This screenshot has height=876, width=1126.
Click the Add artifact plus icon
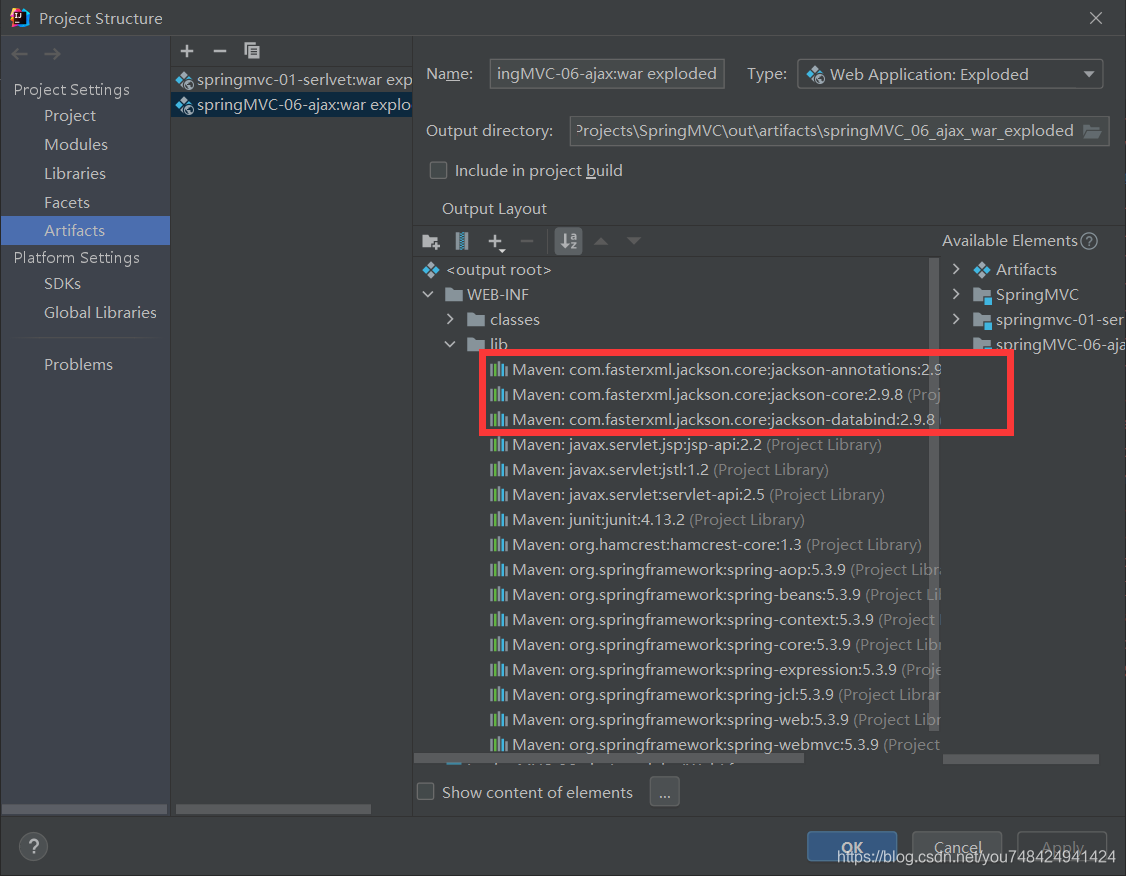[x=187, y=51]
